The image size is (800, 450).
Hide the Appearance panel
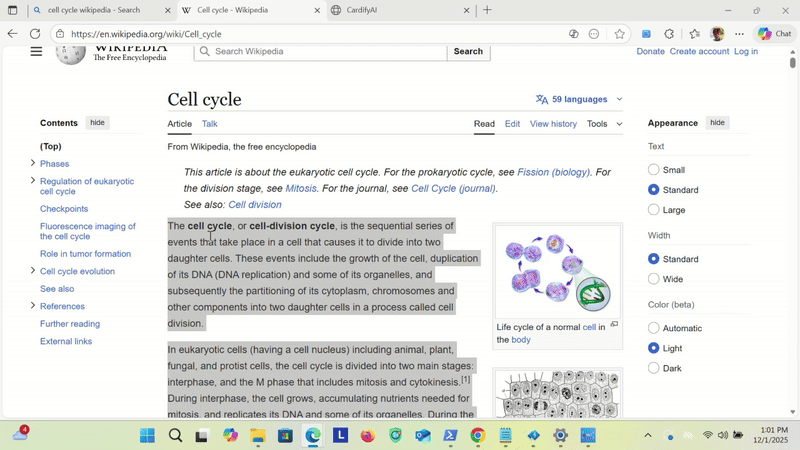click(x=717, y=122)
